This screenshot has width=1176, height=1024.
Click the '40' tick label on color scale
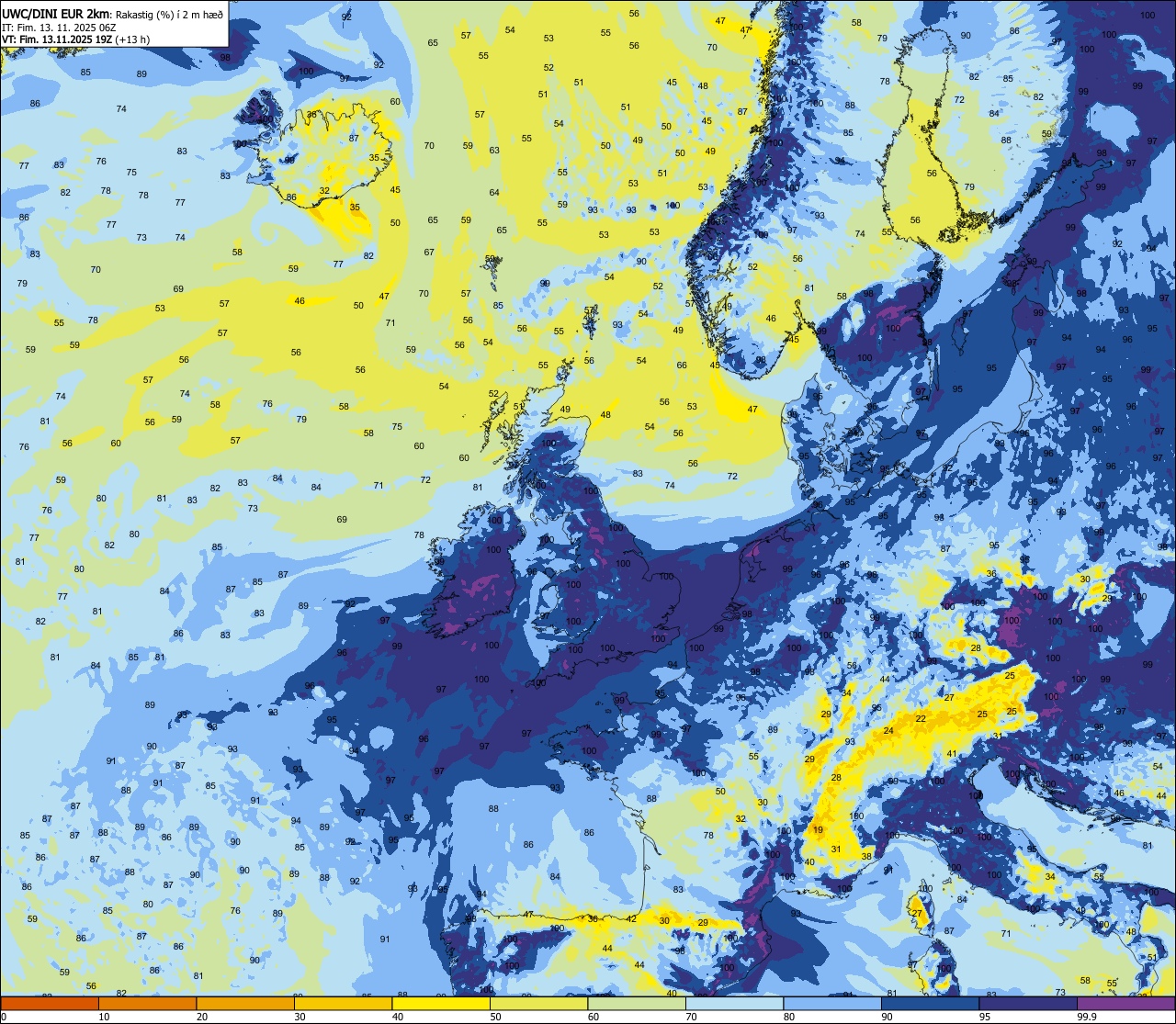pyautogui.click(x=398, y=1017)
